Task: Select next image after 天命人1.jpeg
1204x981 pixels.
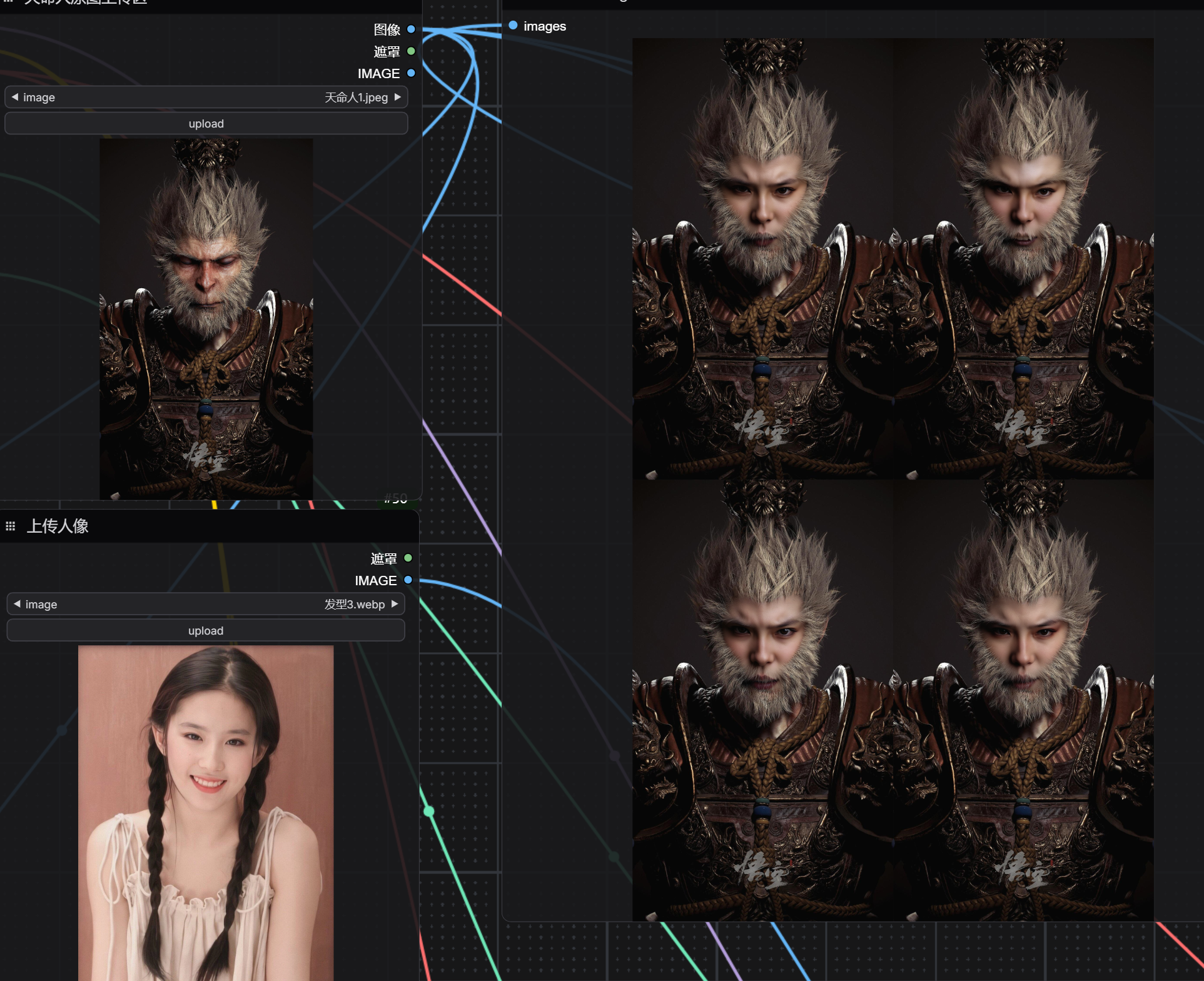Action: coord(397,97)
